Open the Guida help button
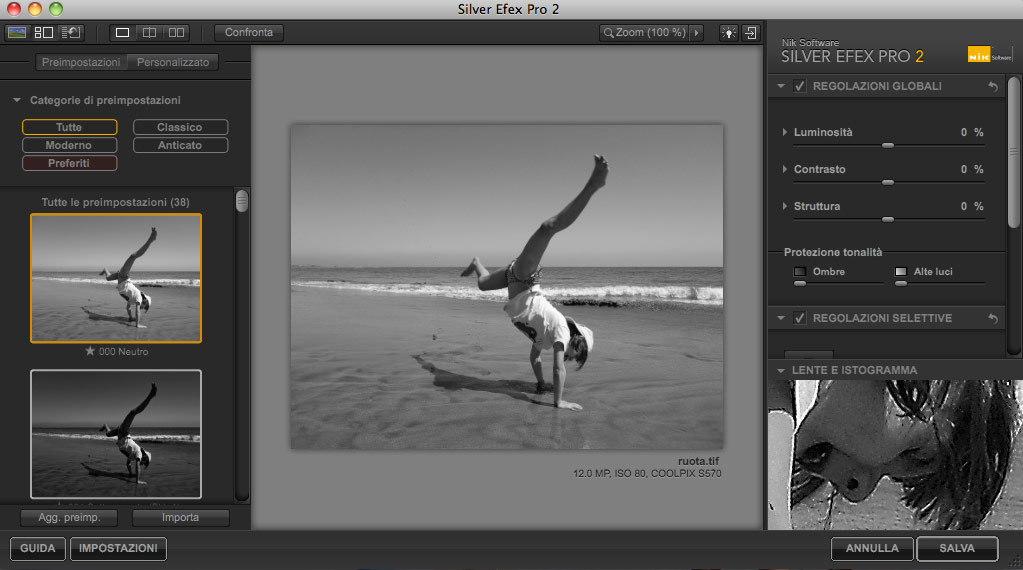Screen dimensions: 1023x570 tap(38, 548)
